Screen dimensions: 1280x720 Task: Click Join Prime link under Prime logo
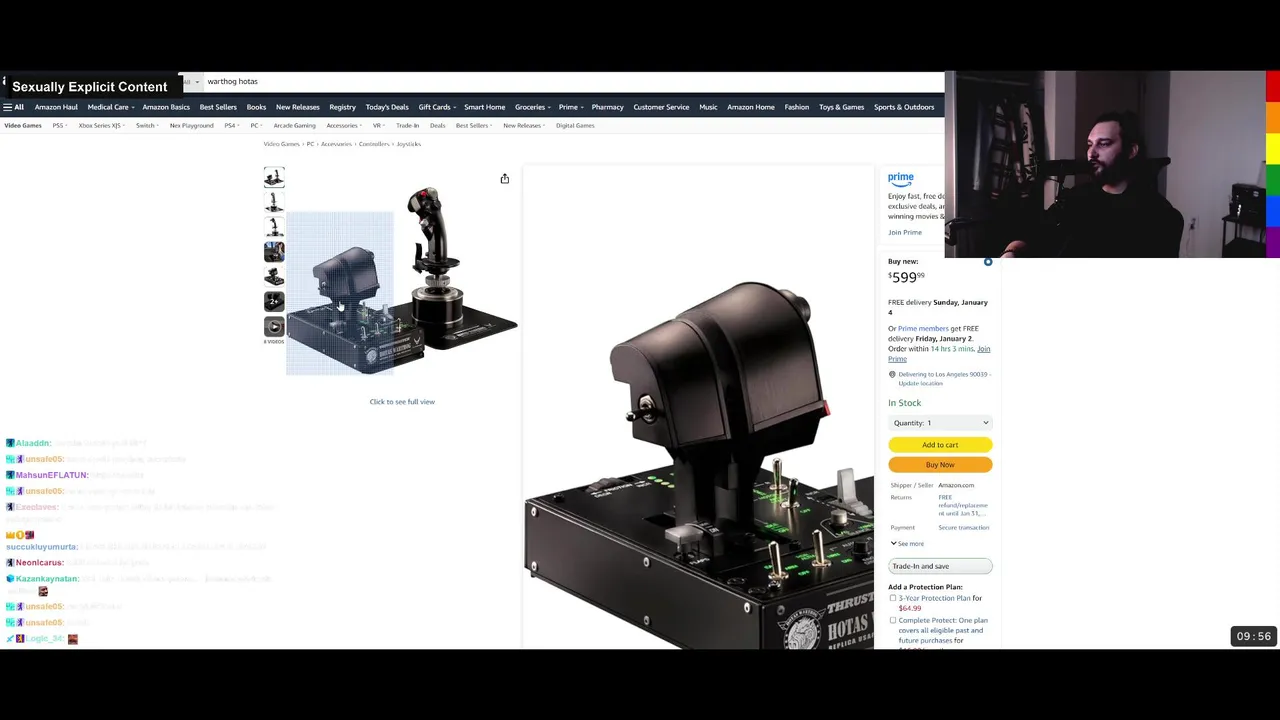(x=905, y=233)
